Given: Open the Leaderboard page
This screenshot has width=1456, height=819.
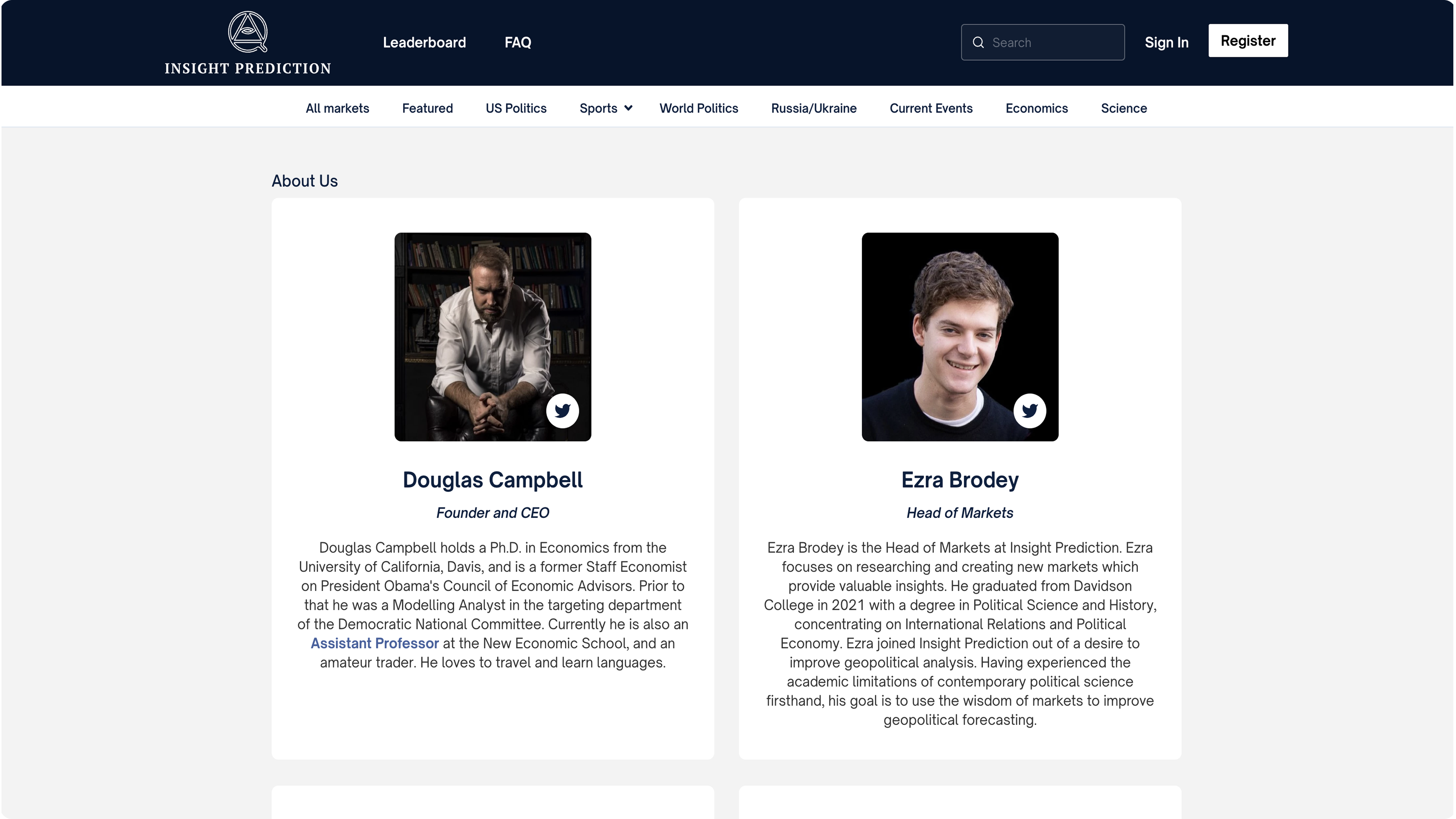Looking at the screenshot, I should (x=424, y=42).
